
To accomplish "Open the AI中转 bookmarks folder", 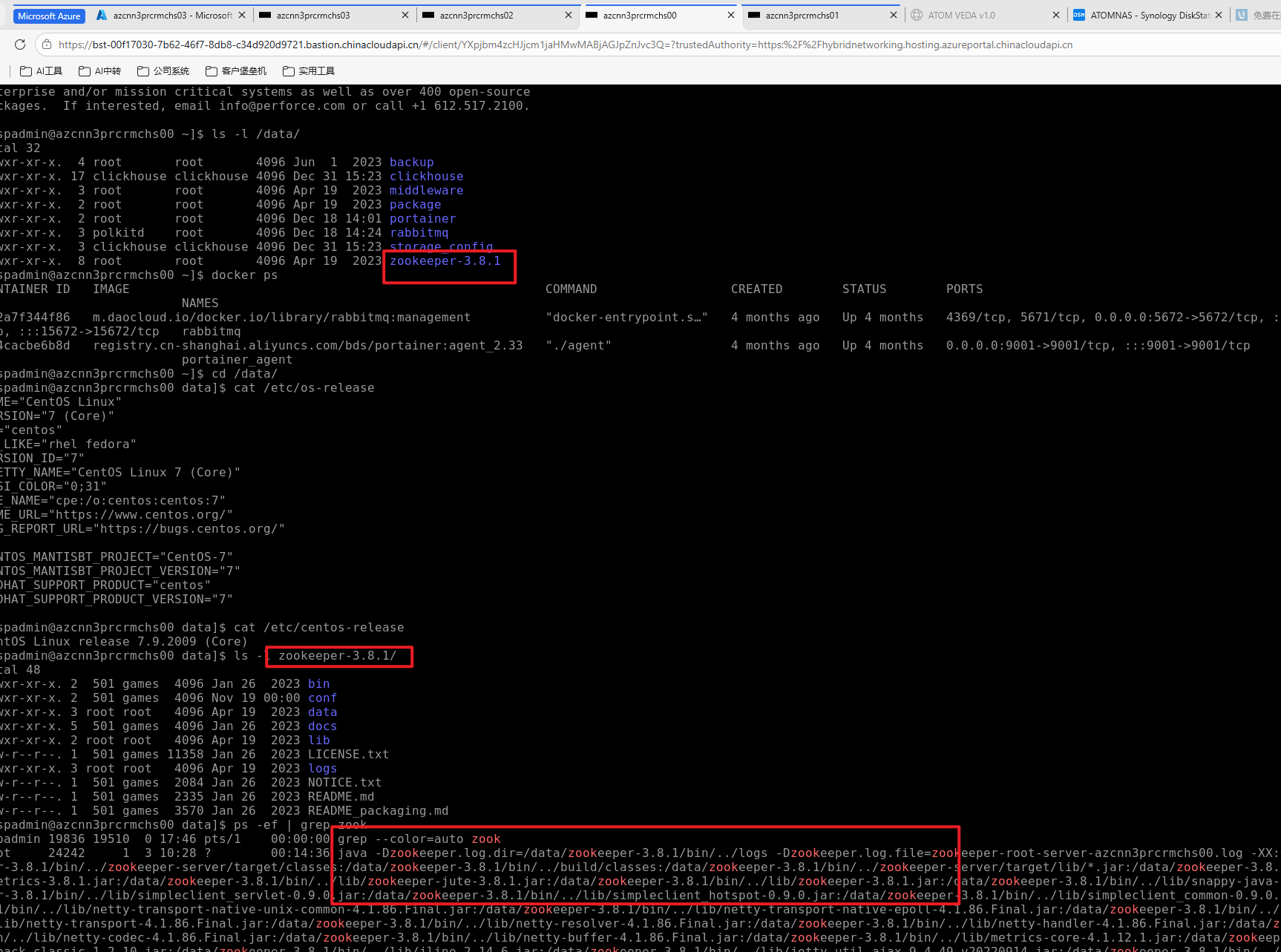I will coord(99,71).
